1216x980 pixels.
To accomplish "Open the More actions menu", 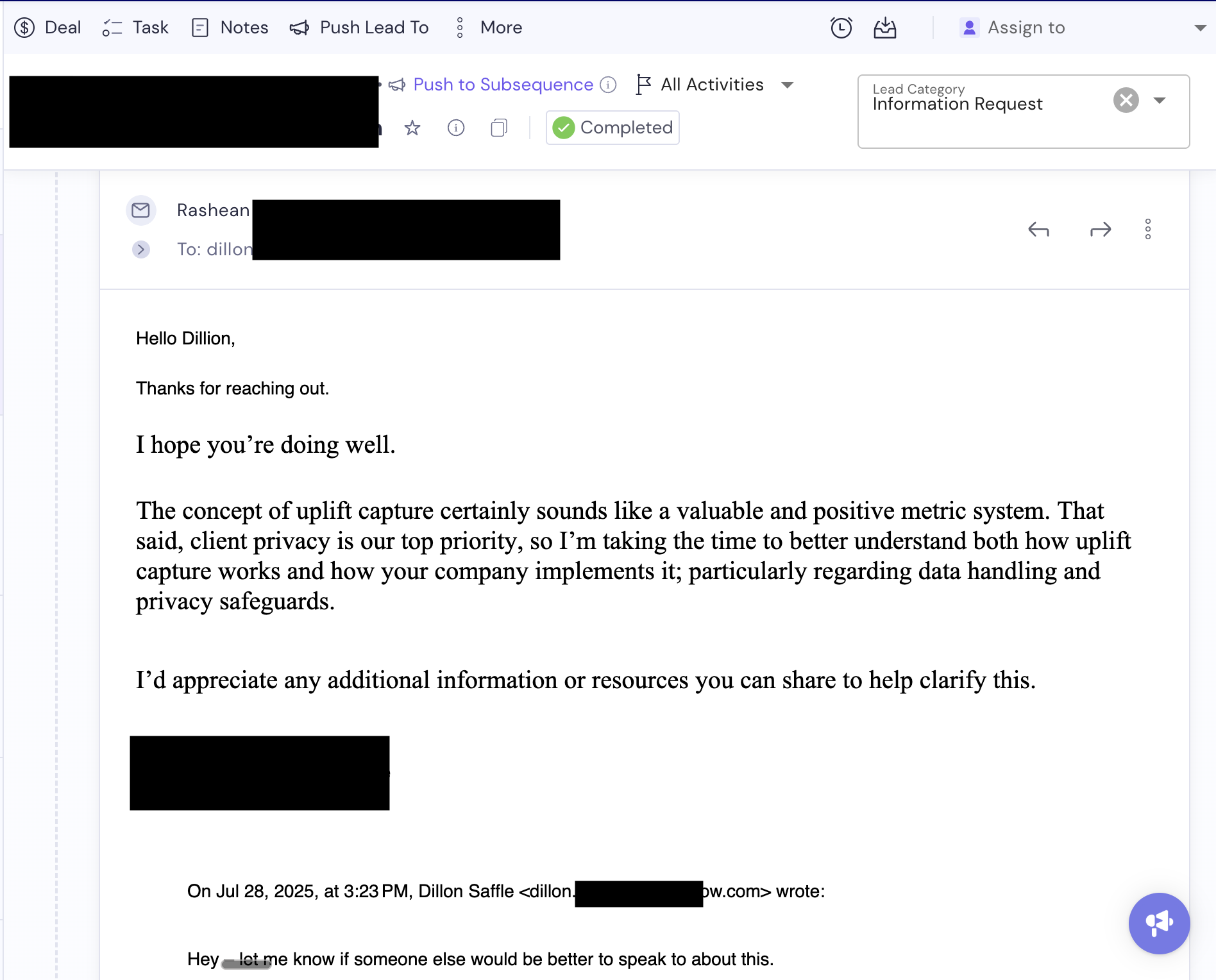I will click(x=489, y=28).
